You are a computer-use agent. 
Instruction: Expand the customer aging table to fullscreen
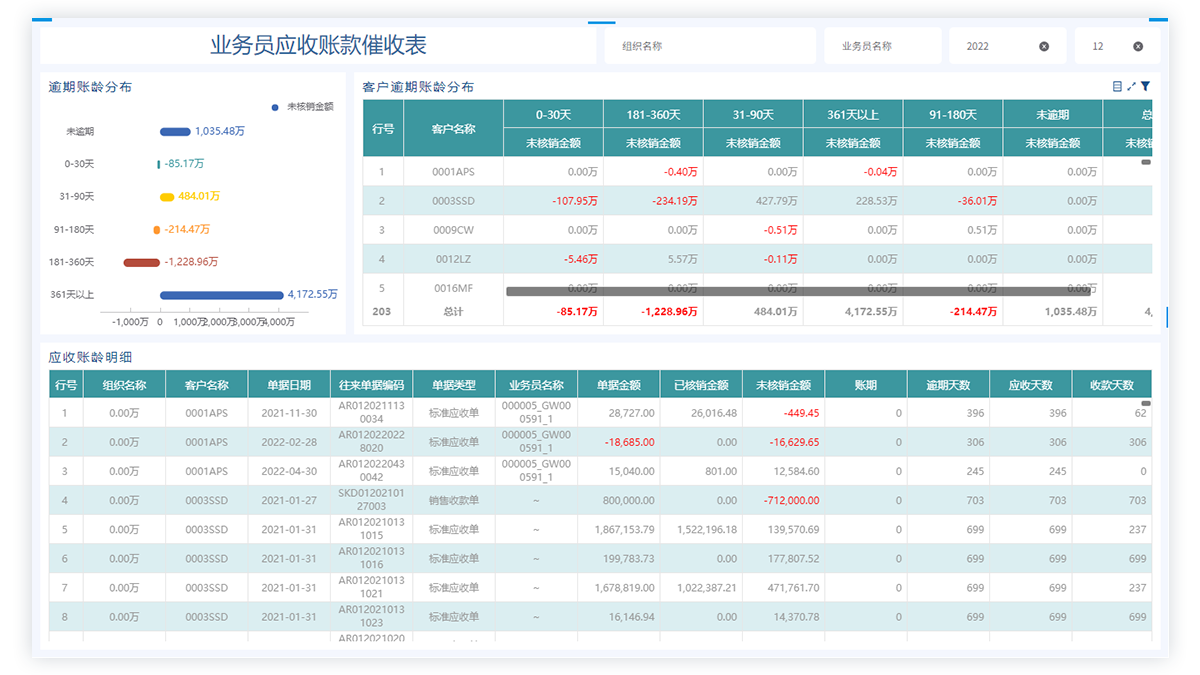pos(1131,87)
